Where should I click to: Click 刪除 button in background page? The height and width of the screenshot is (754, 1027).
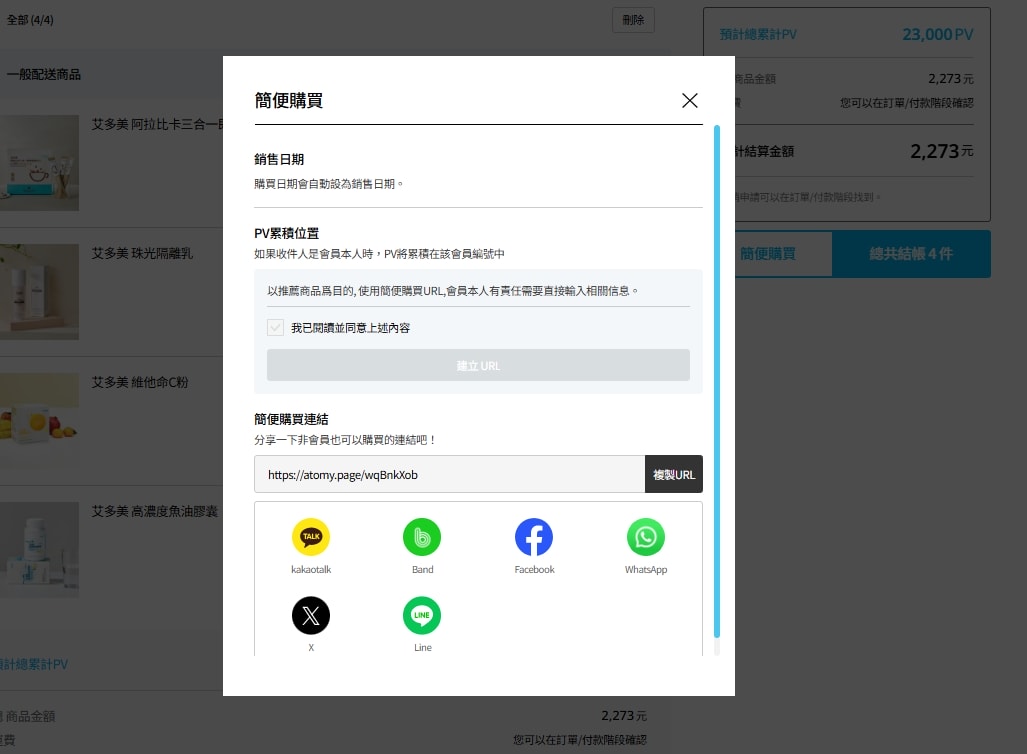(633, 20)
